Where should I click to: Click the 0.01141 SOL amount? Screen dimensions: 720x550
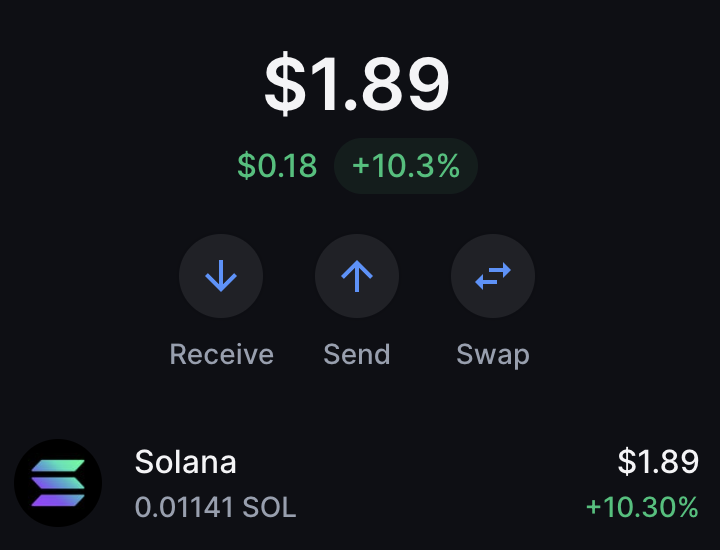(215, 507)
